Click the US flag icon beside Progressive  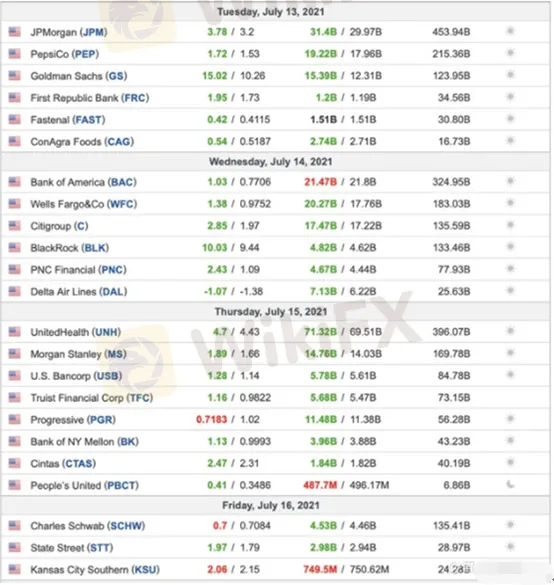15,419
